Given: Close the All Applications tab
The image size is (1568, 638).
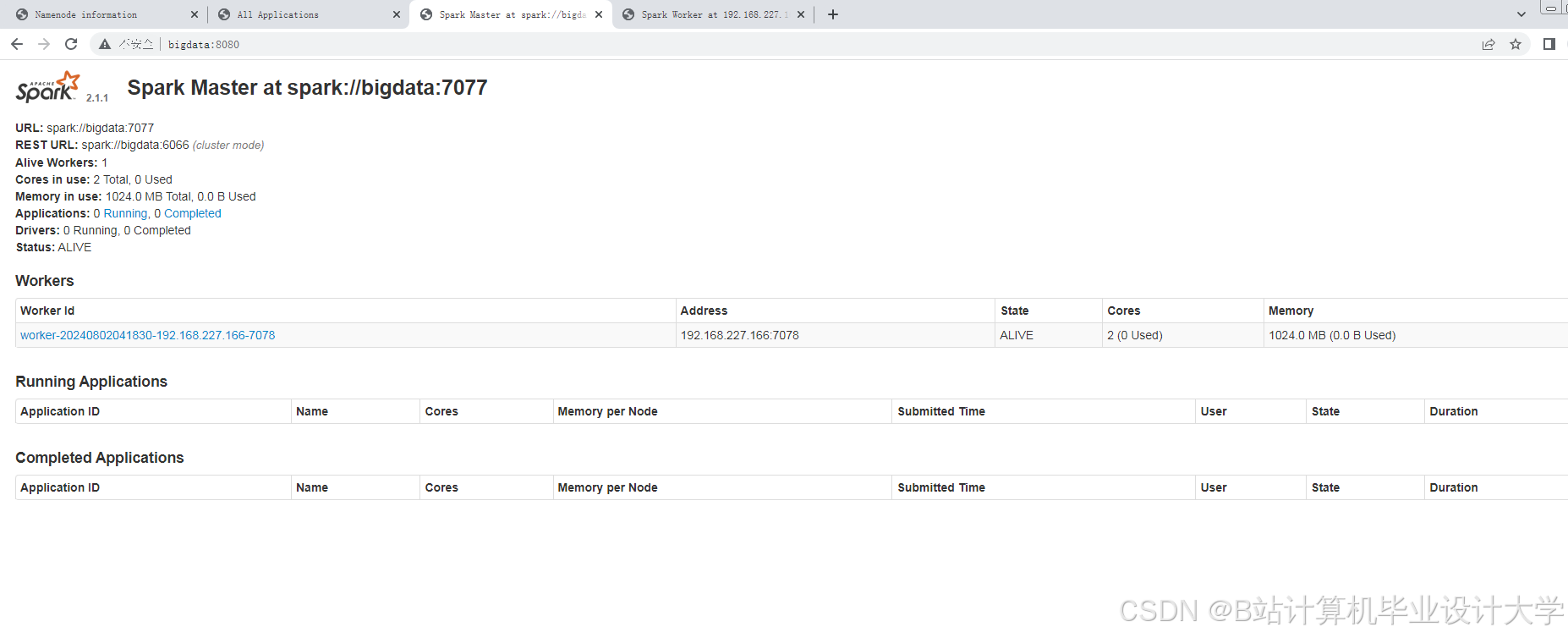Looking at the screenshot, I should (397, 14).
